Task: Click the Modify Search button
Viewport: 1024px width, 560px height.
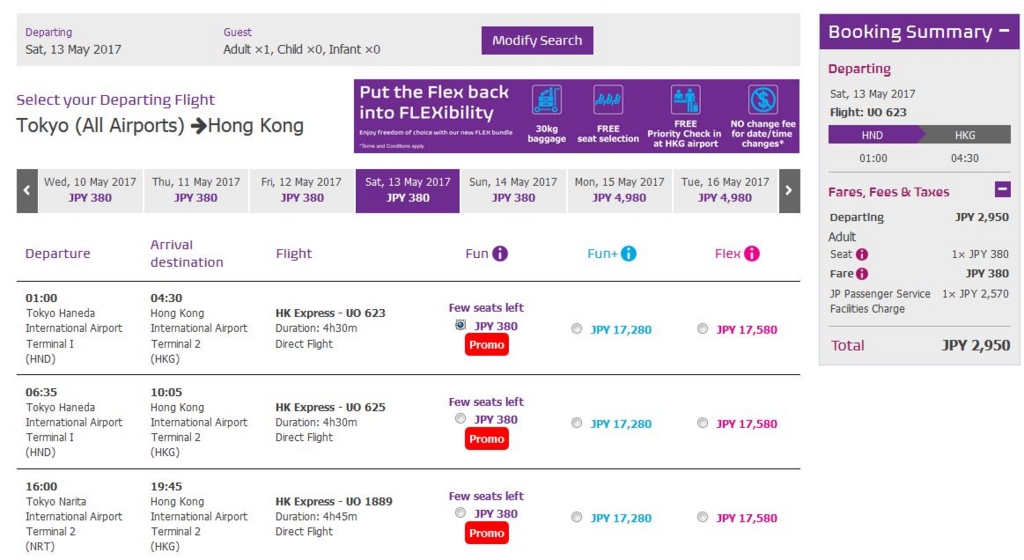Action: coord(537,40)
